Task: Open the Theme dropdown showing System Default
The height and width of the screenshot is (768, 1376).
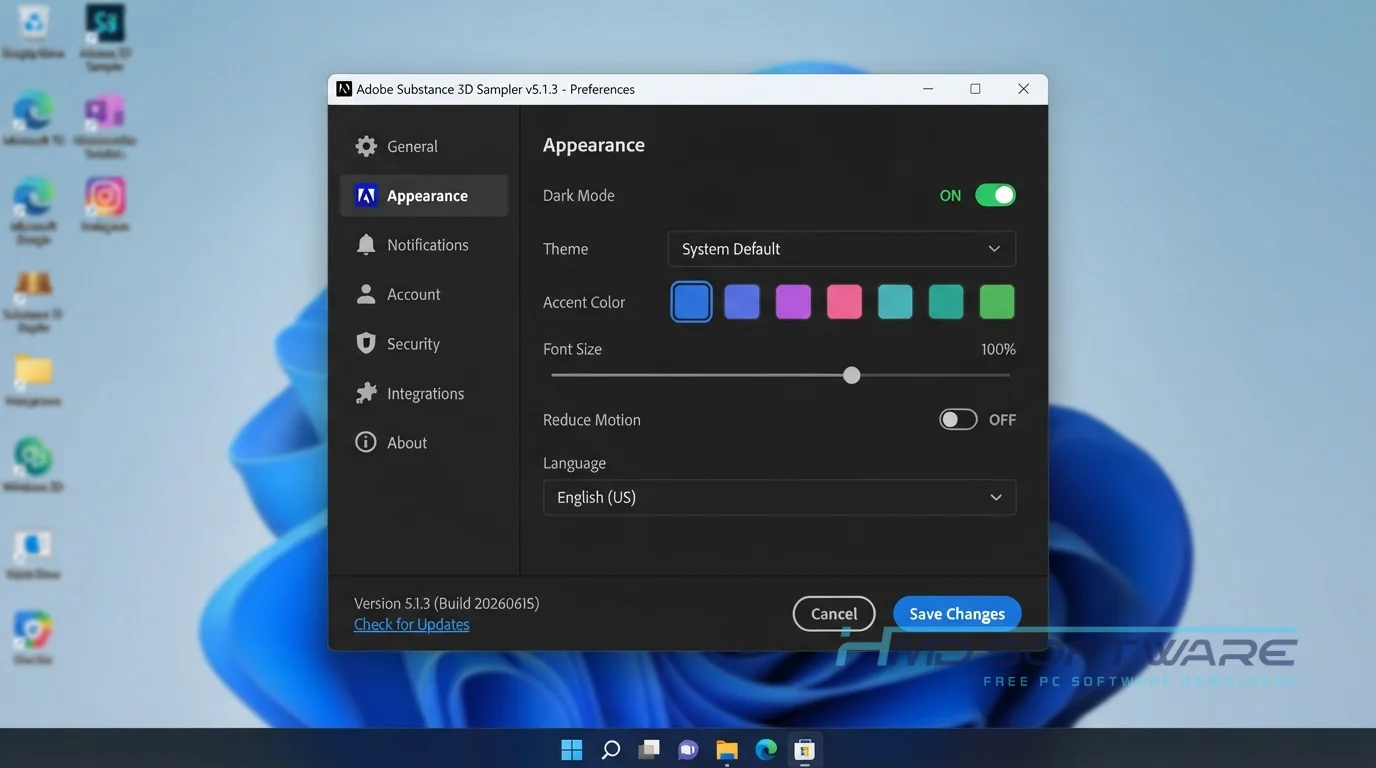Action: pyautogui.click(x=841, y=249)
